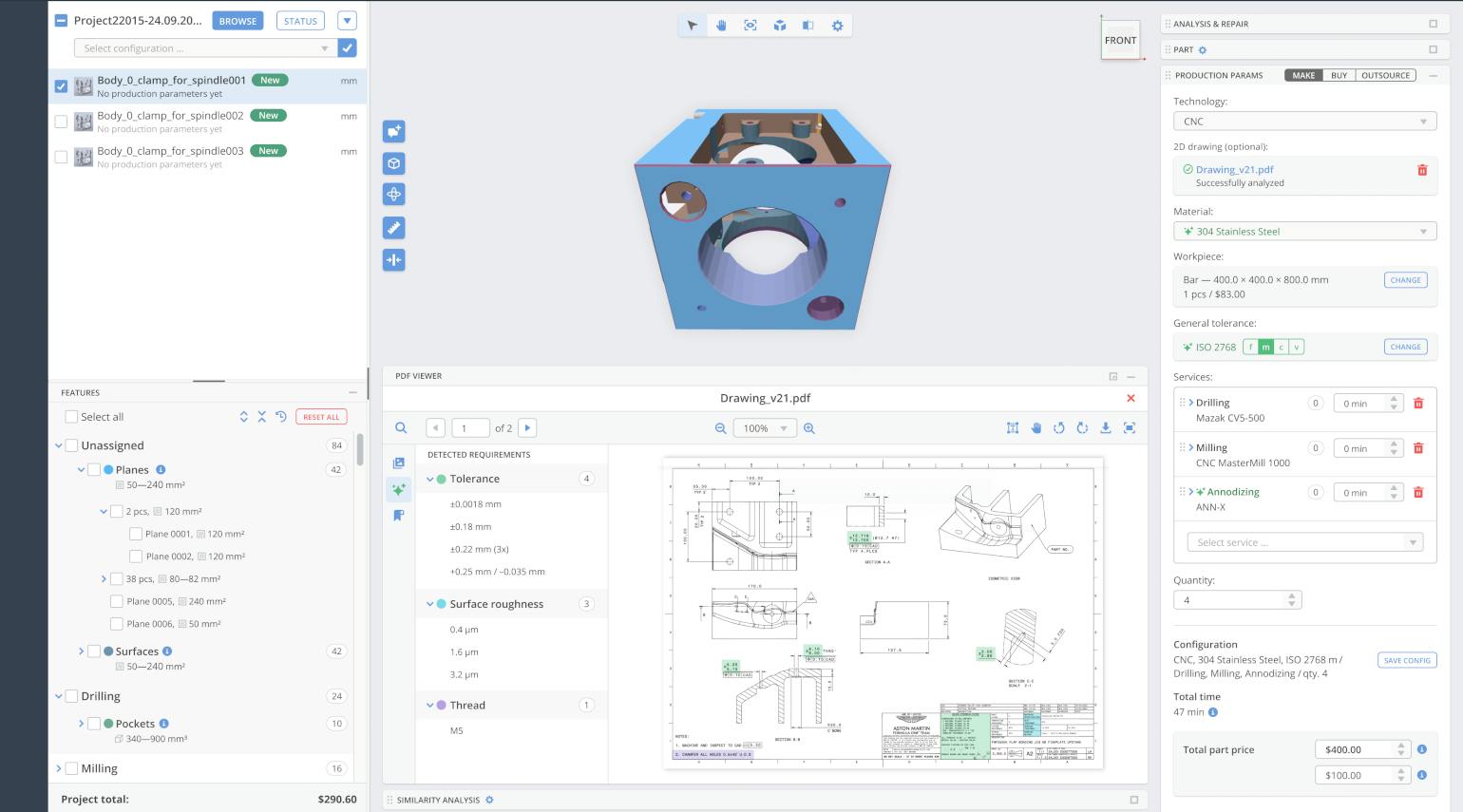Click CHANGE next to Workpiece
Viewport: 1463px width, 812px height.
point(1405,280)
